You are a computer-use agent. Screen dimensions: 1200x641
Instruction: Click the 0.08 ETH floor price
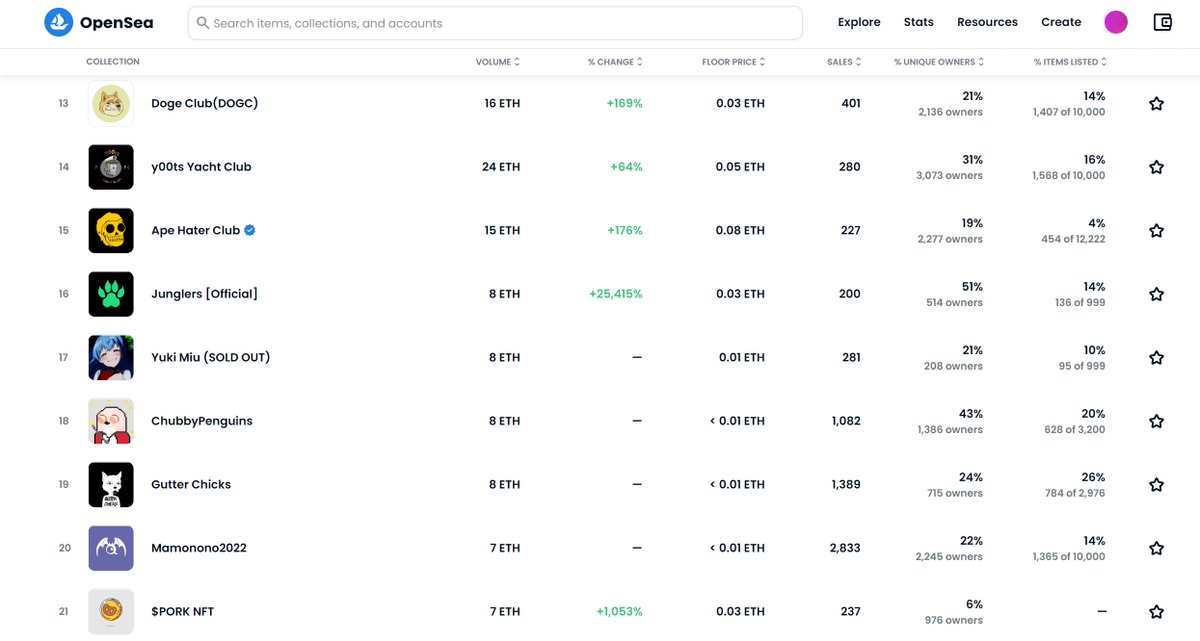(x=740, y=230)
